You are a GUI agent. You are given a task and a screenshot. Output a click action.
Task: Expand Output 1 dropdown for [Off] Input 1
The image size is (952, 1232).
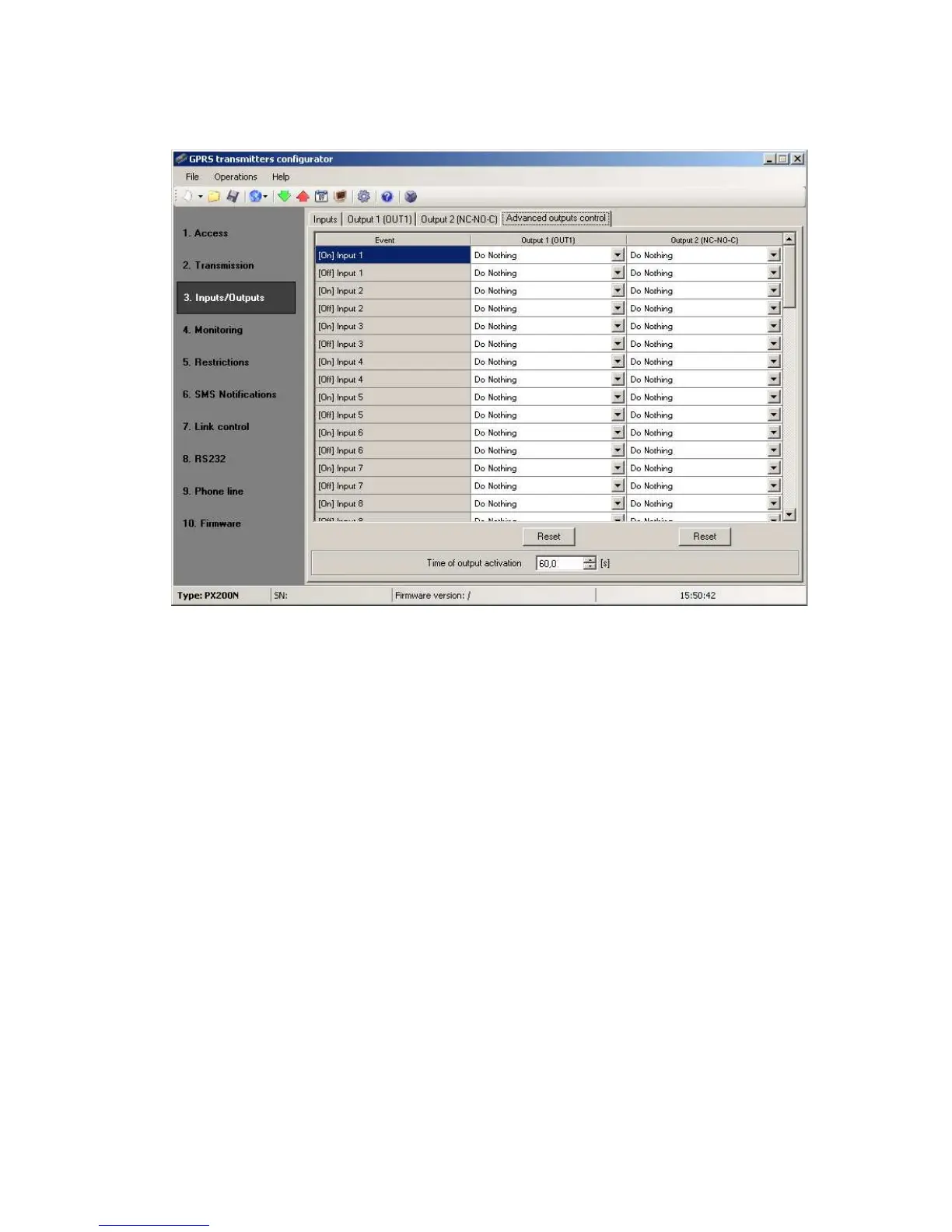tap(618, 273)
